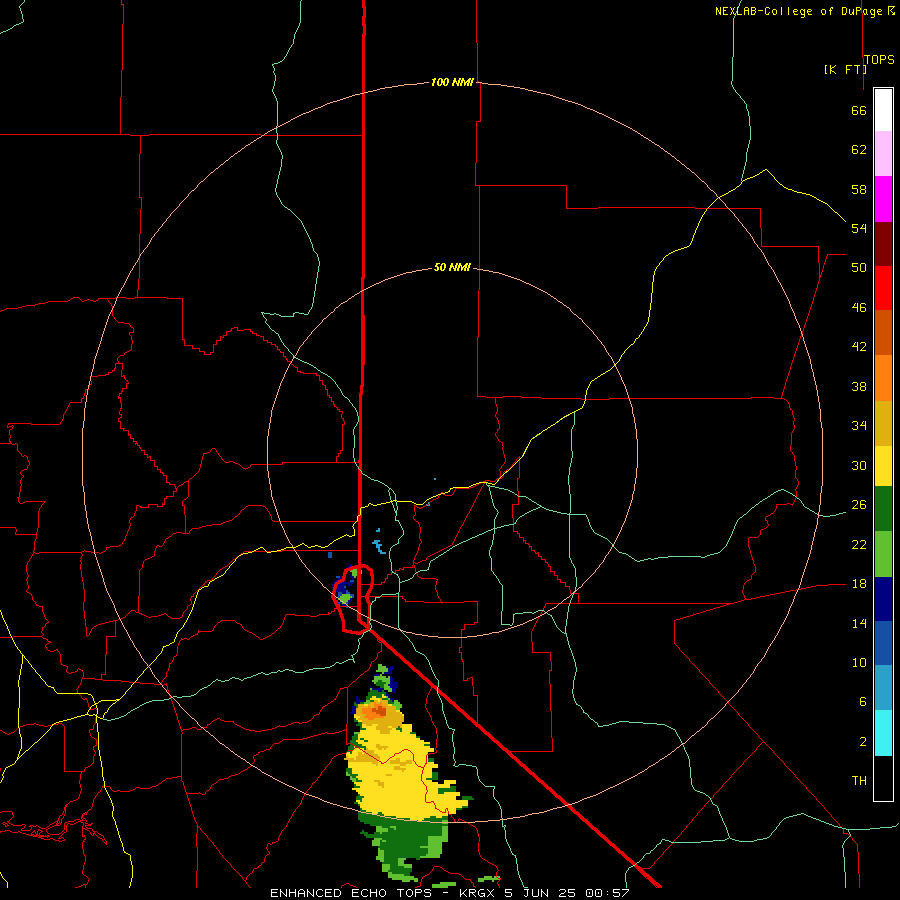
Task: Select the dark green legend swatch
Action: pos(883,509)
